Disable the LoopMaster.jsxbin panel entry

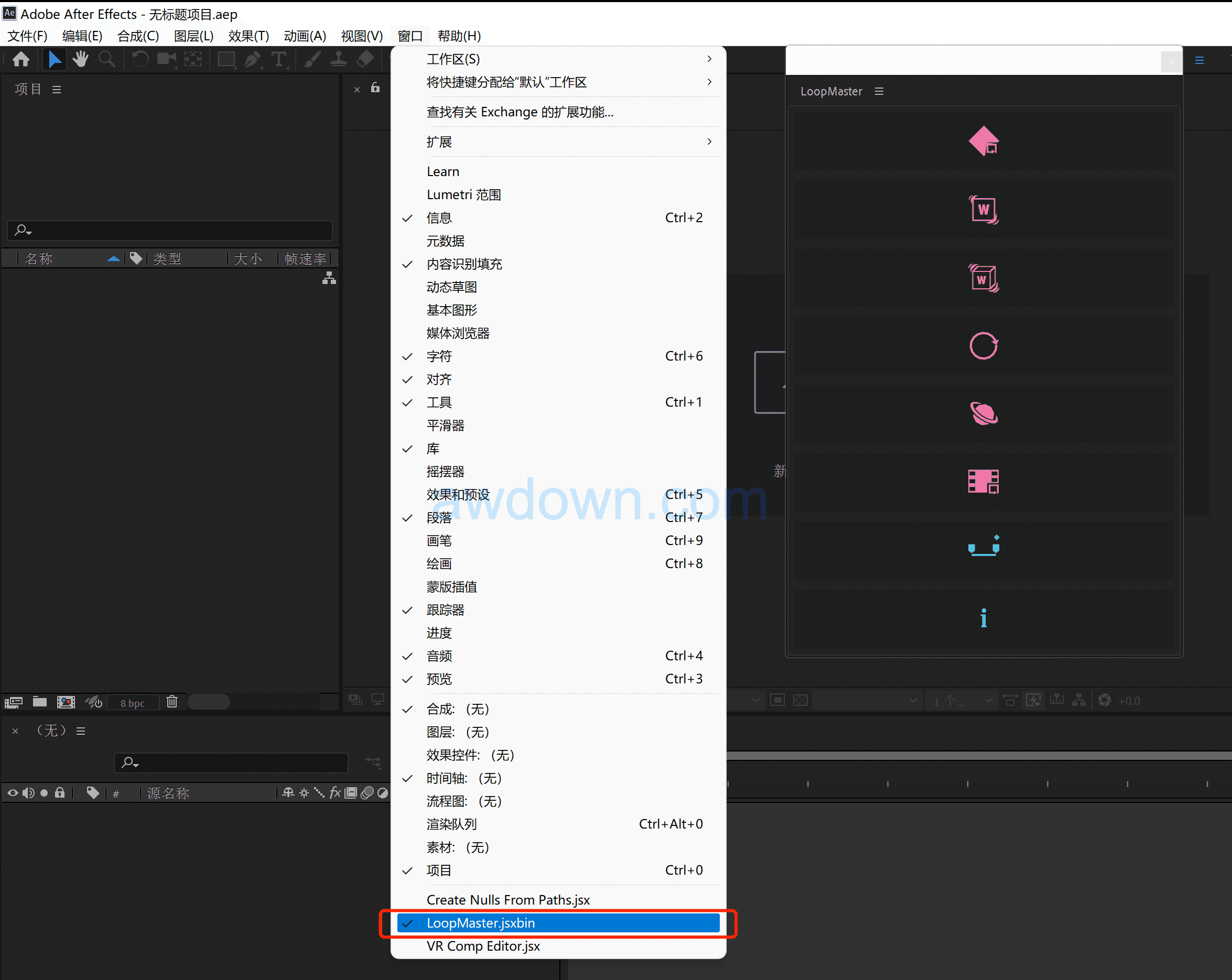(480, 923)
